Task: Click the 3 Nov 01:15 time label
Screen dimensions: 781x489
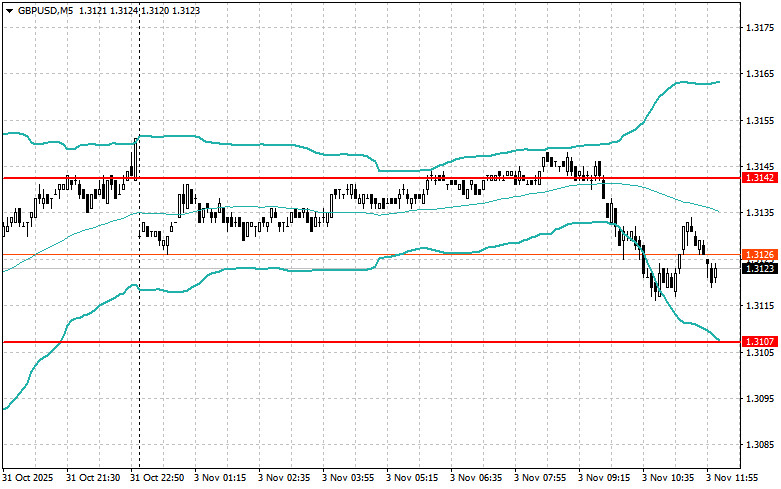Action: 220,478
